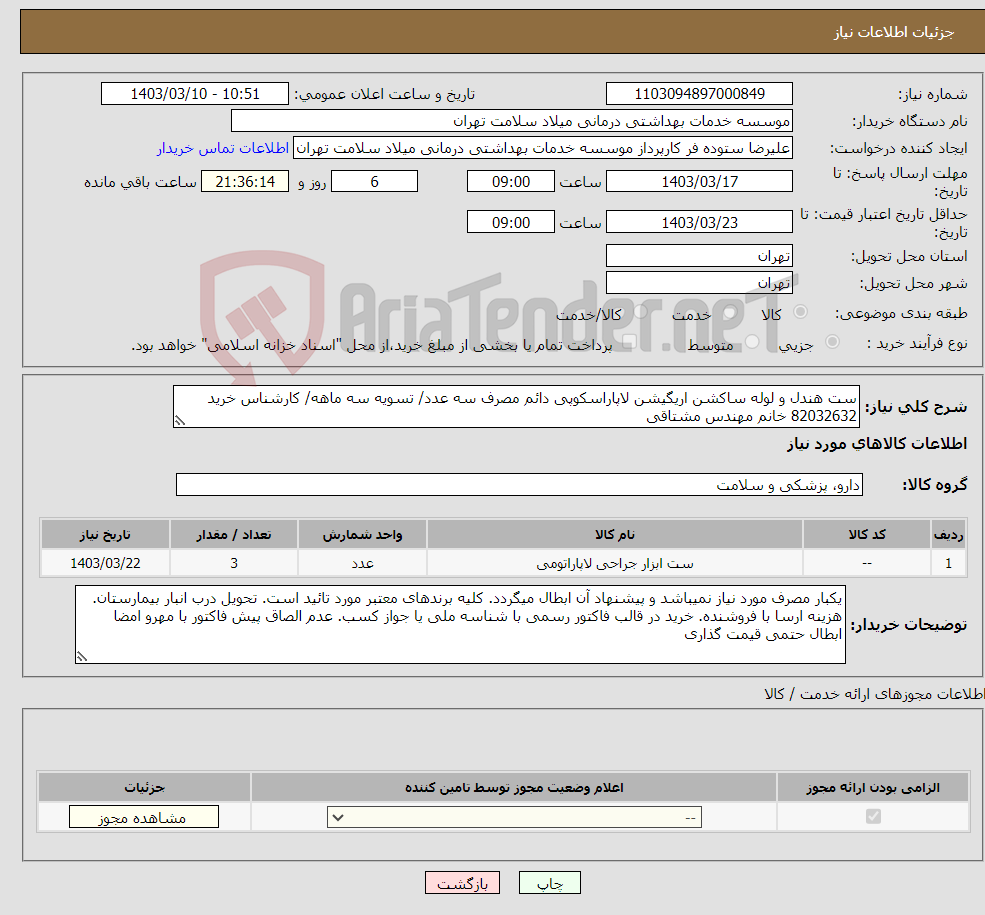This screenshot has height=915, width=985.
Task: Click the remaining time 21:36:14 field
Action: [x=245, y=181]
